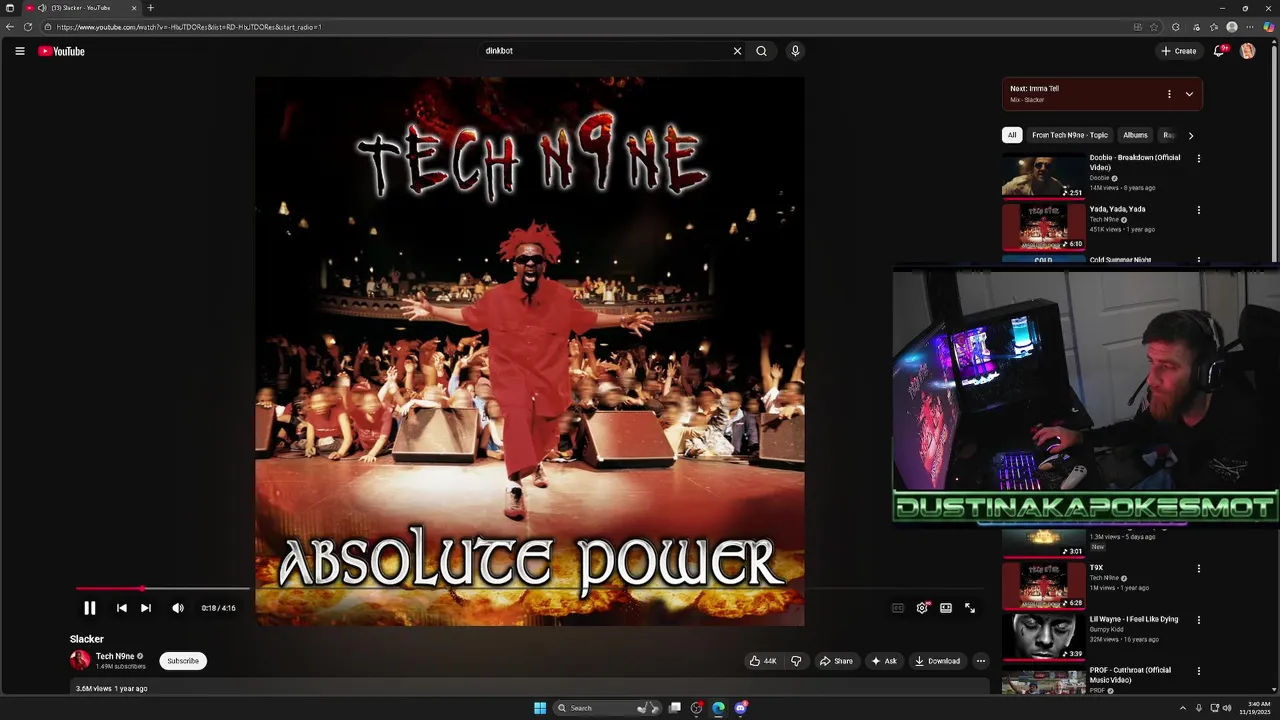This screenshot has width=1280, height=720.
Task: Toggle subtitles closed captions
Action: [x=898, y=608]
